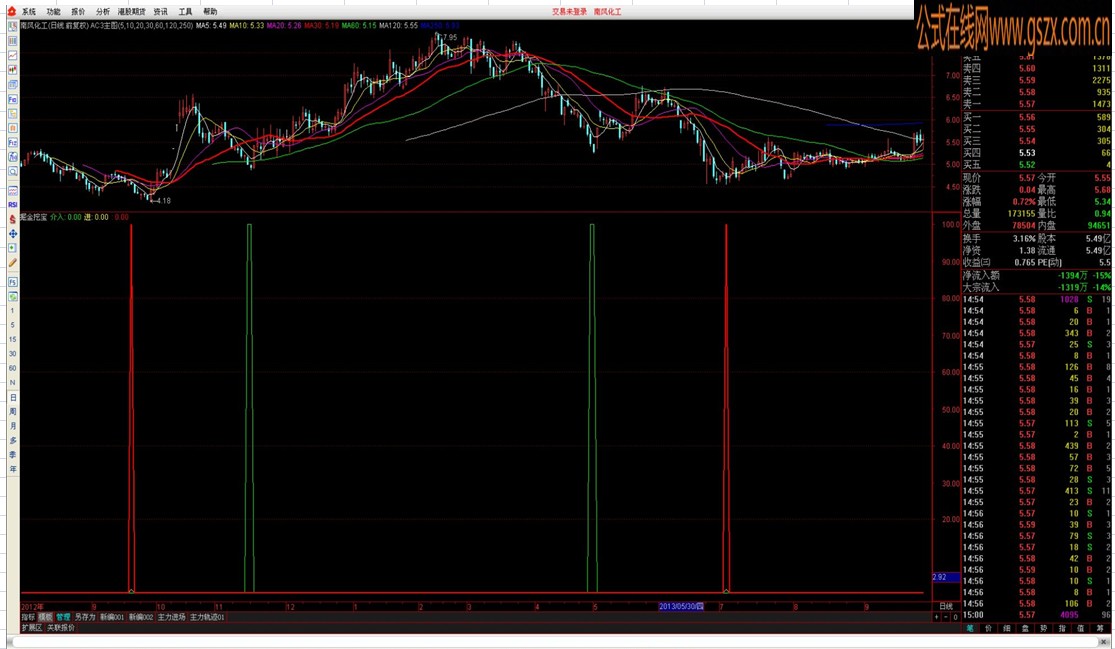Click the horizontal scrollbar at window bottom
This screenshot has height=649, width=1115.
(x=555, y=642)
